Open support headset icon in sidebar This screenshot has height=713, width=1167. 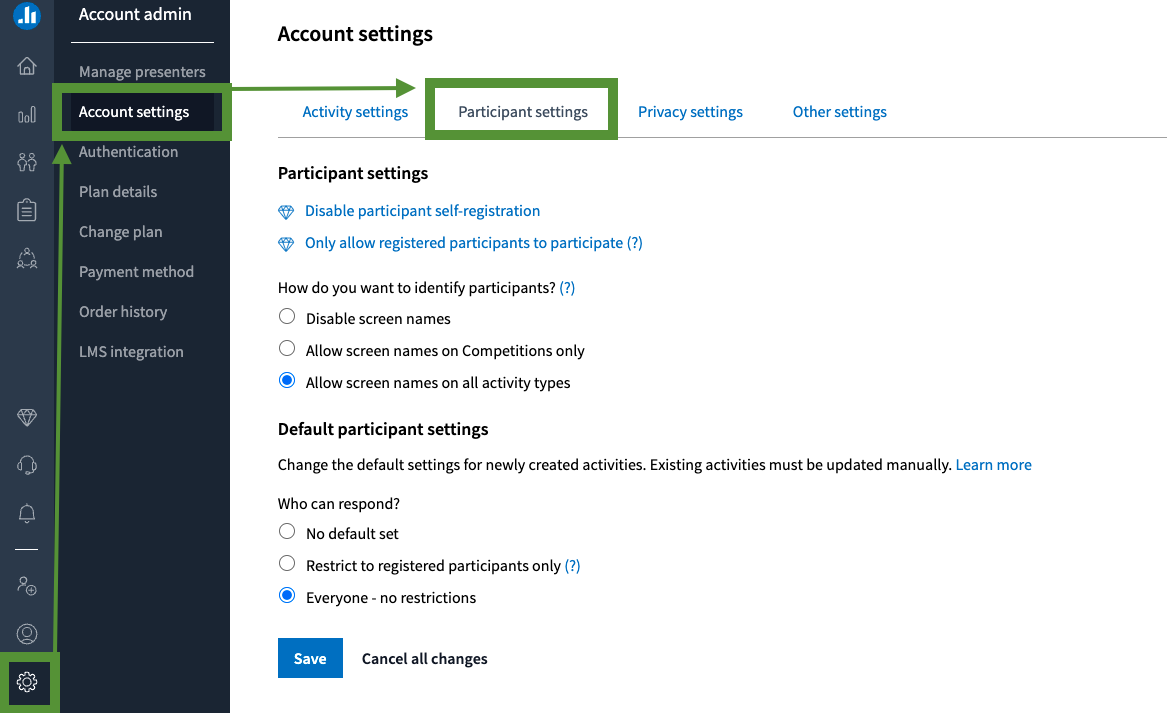(x=27, y=465)
